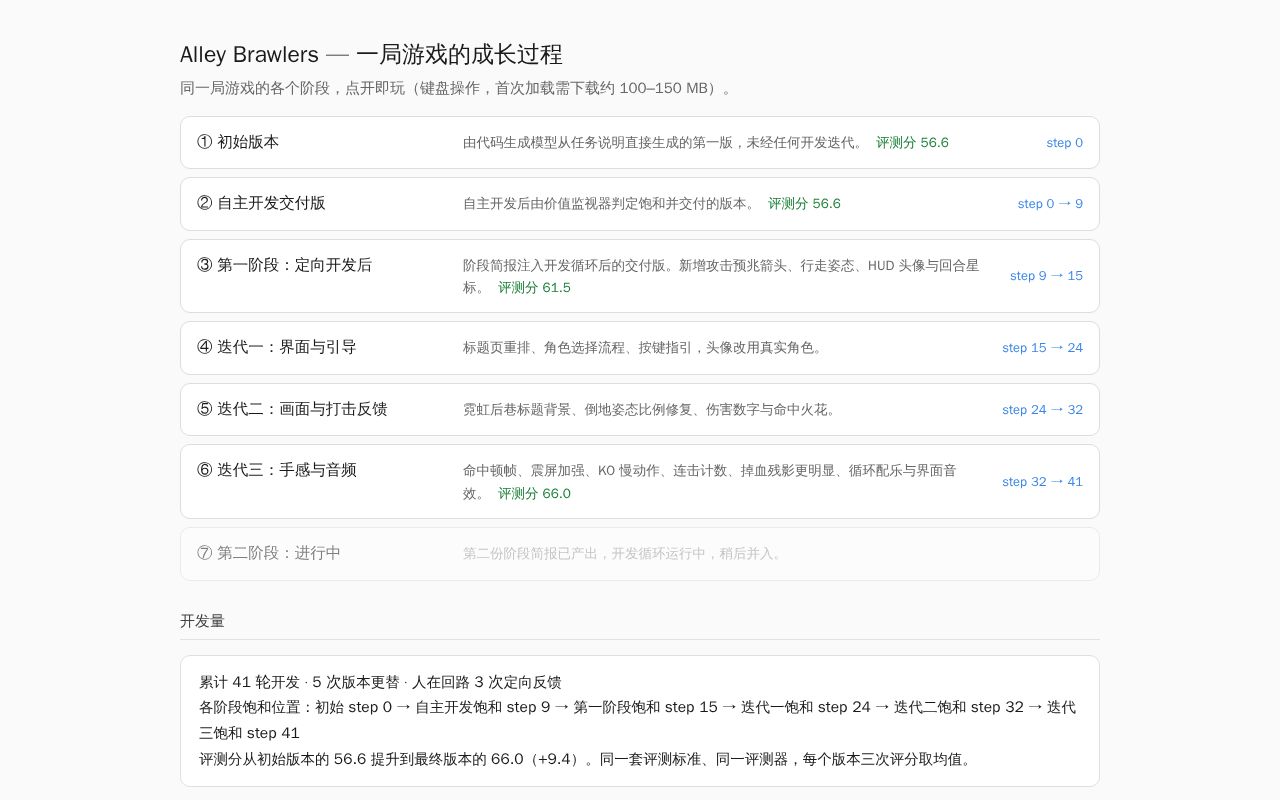The image size is (1280, 800).
Task: Click the 评测分 66.0 score
Action: pyautogui.click(x=534, y=494)
